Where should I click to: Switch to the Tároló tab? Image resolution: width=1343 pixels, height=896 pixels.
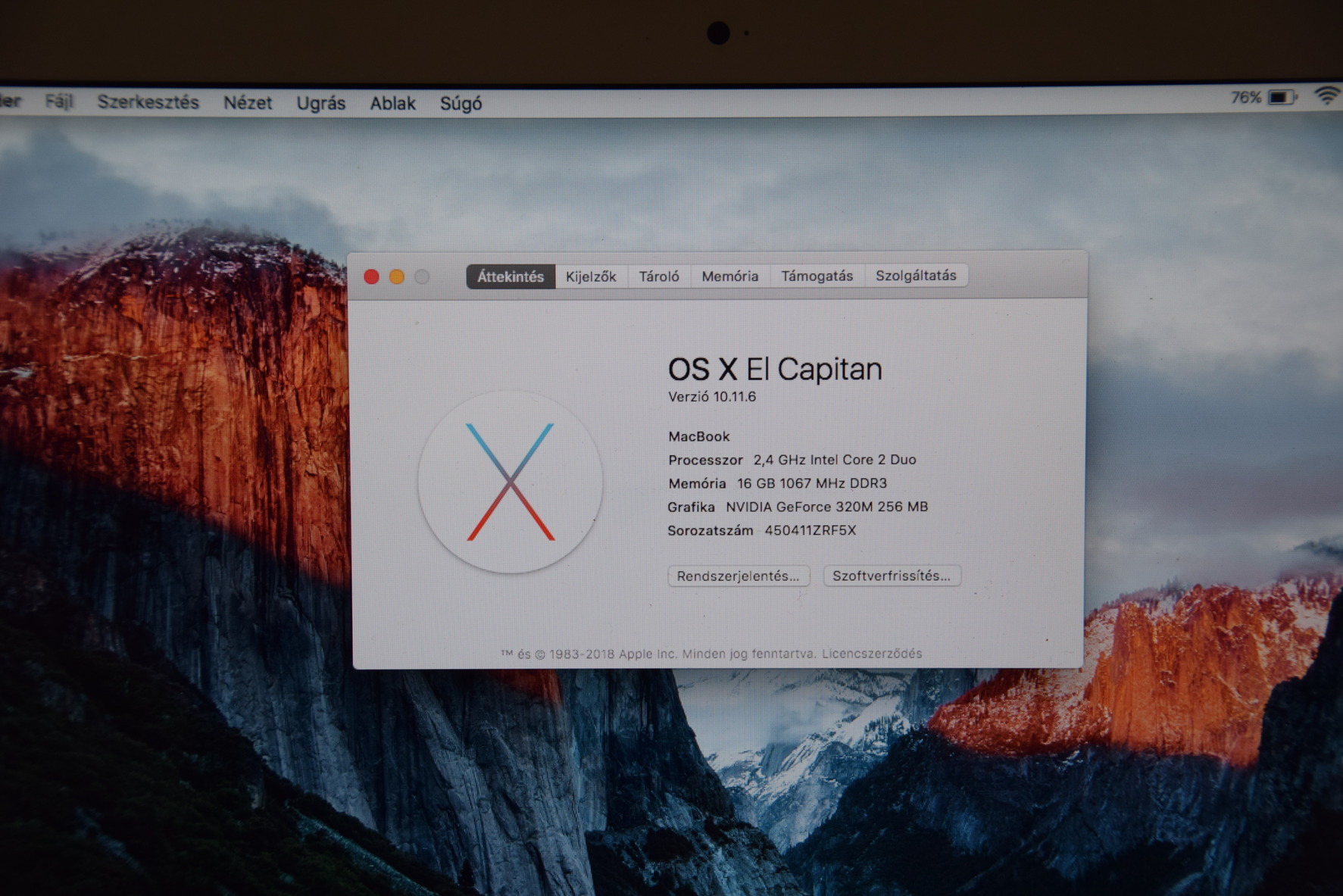[x=659, y=276]
